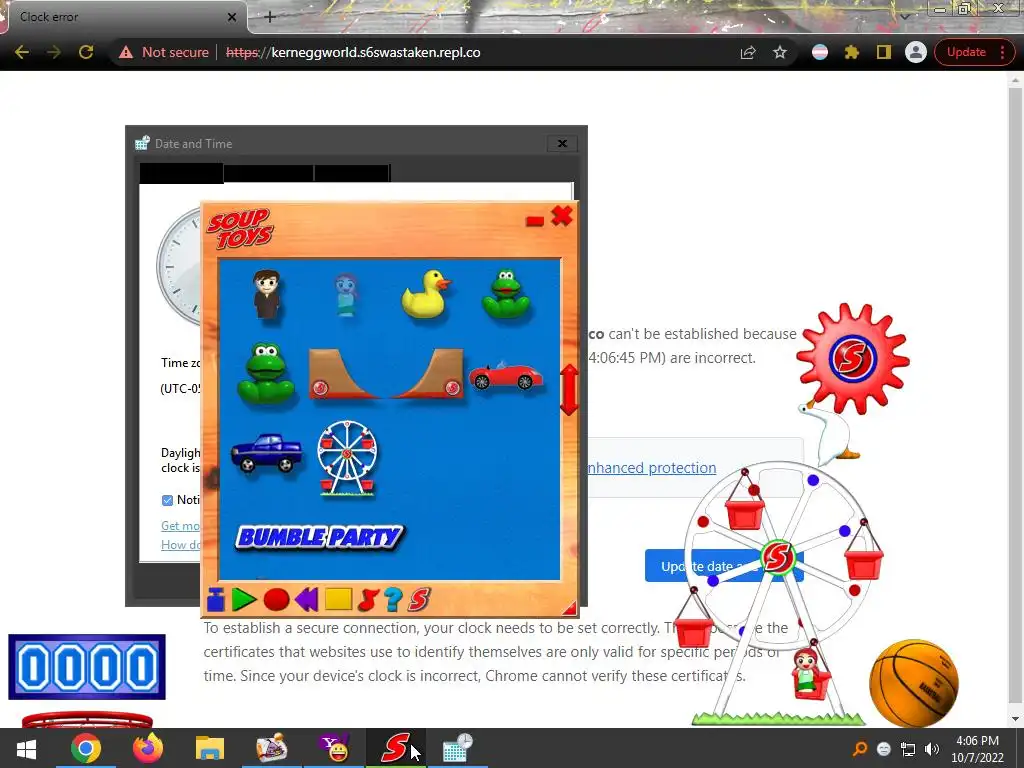The height and width of the screenshot is (768, 1024).
Task: Open File Explorer from the taskbar
Action: (210, 748)
